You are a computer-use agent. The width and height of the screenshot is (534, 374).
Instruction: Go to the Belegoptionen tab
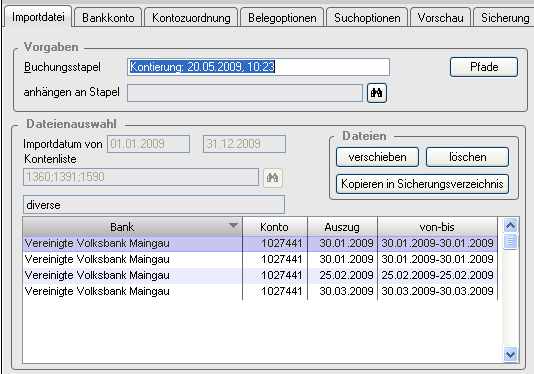point(282,18)
